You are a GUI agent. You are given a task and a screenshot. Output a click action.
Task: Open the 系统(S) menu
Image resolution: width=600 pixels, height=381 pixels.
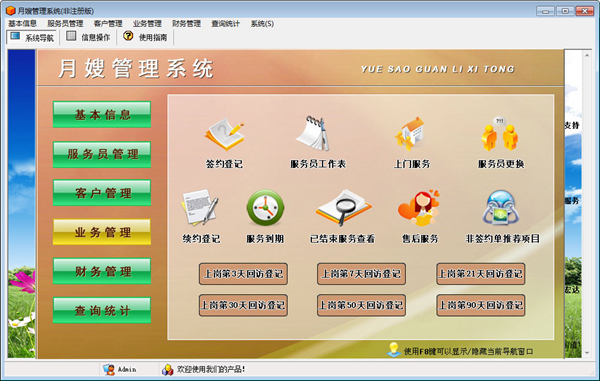click(262, 24)
